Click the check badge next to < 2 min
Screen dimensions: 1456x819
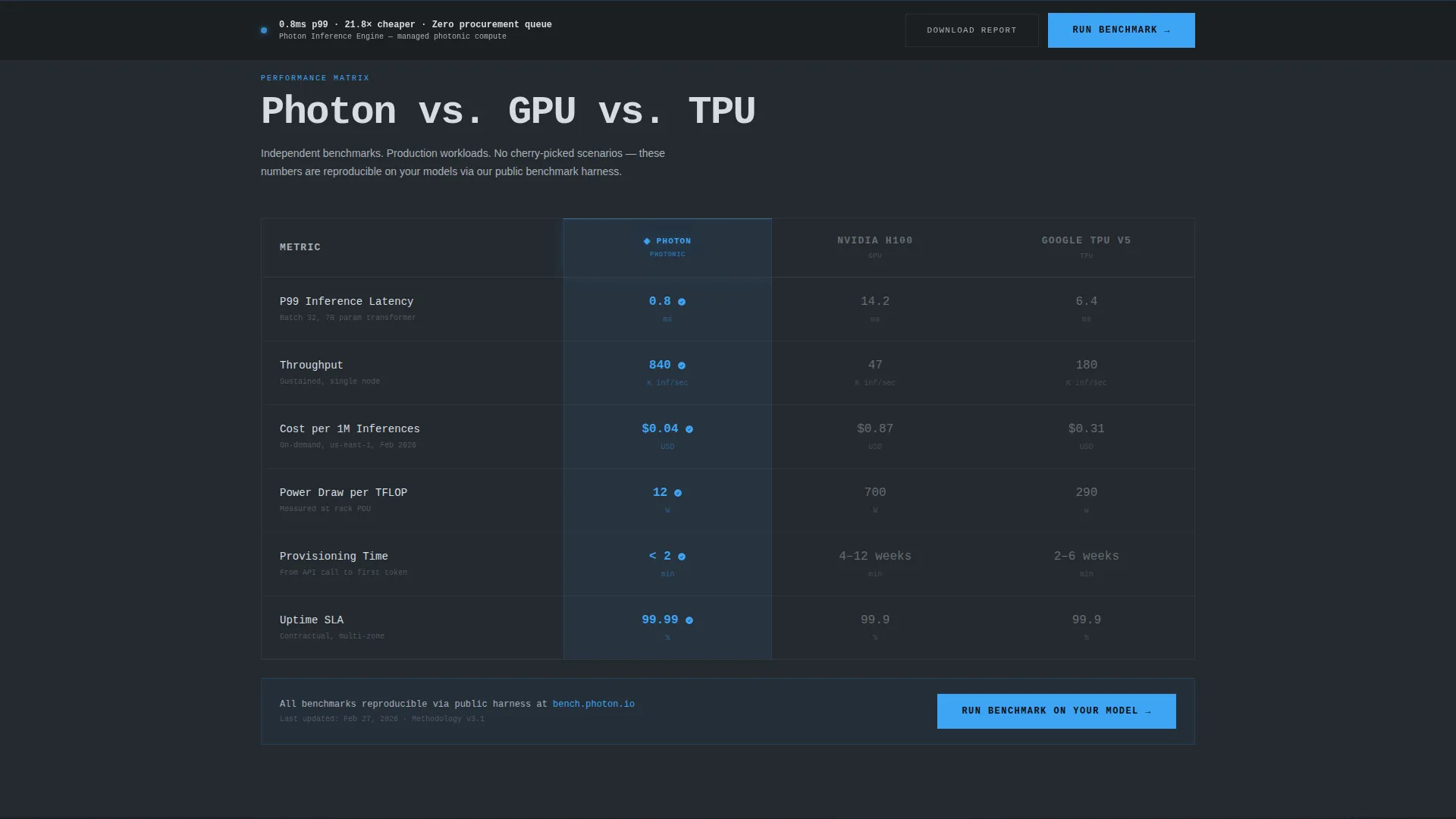coord(682,557)
